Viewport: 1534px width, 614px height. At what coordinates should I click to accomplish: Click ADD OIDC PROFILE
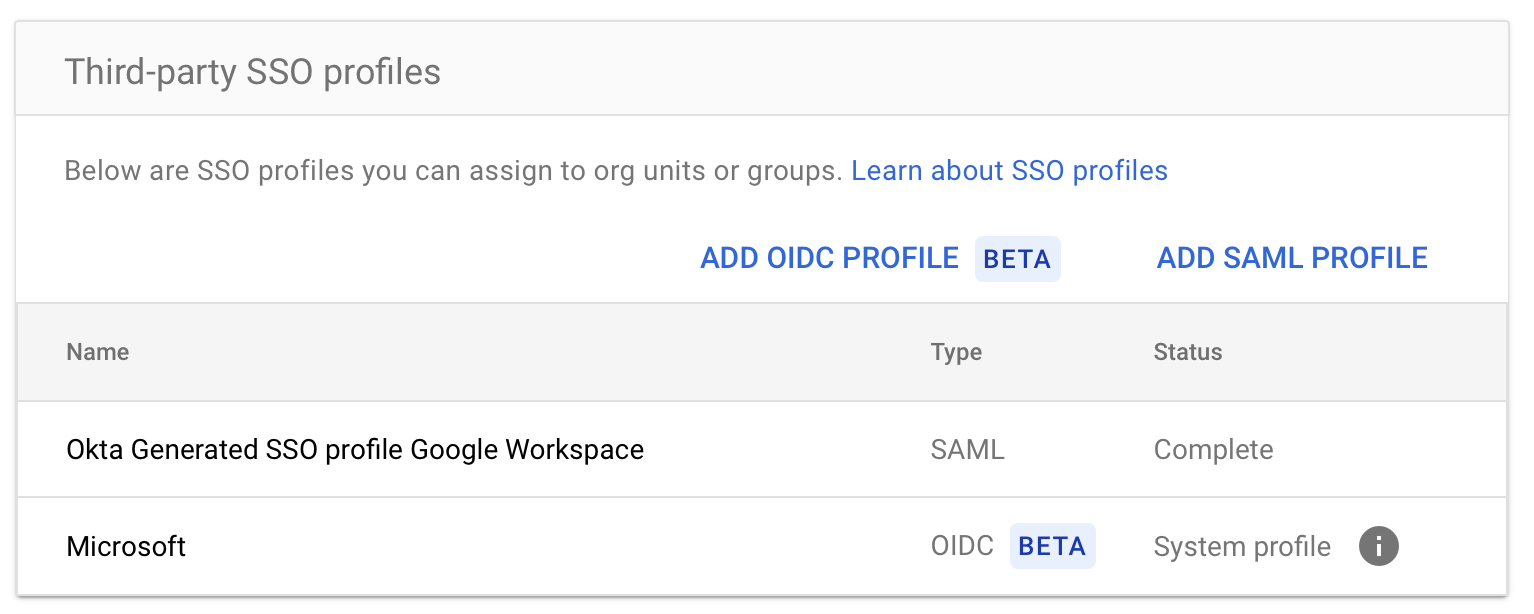point(828,258)
